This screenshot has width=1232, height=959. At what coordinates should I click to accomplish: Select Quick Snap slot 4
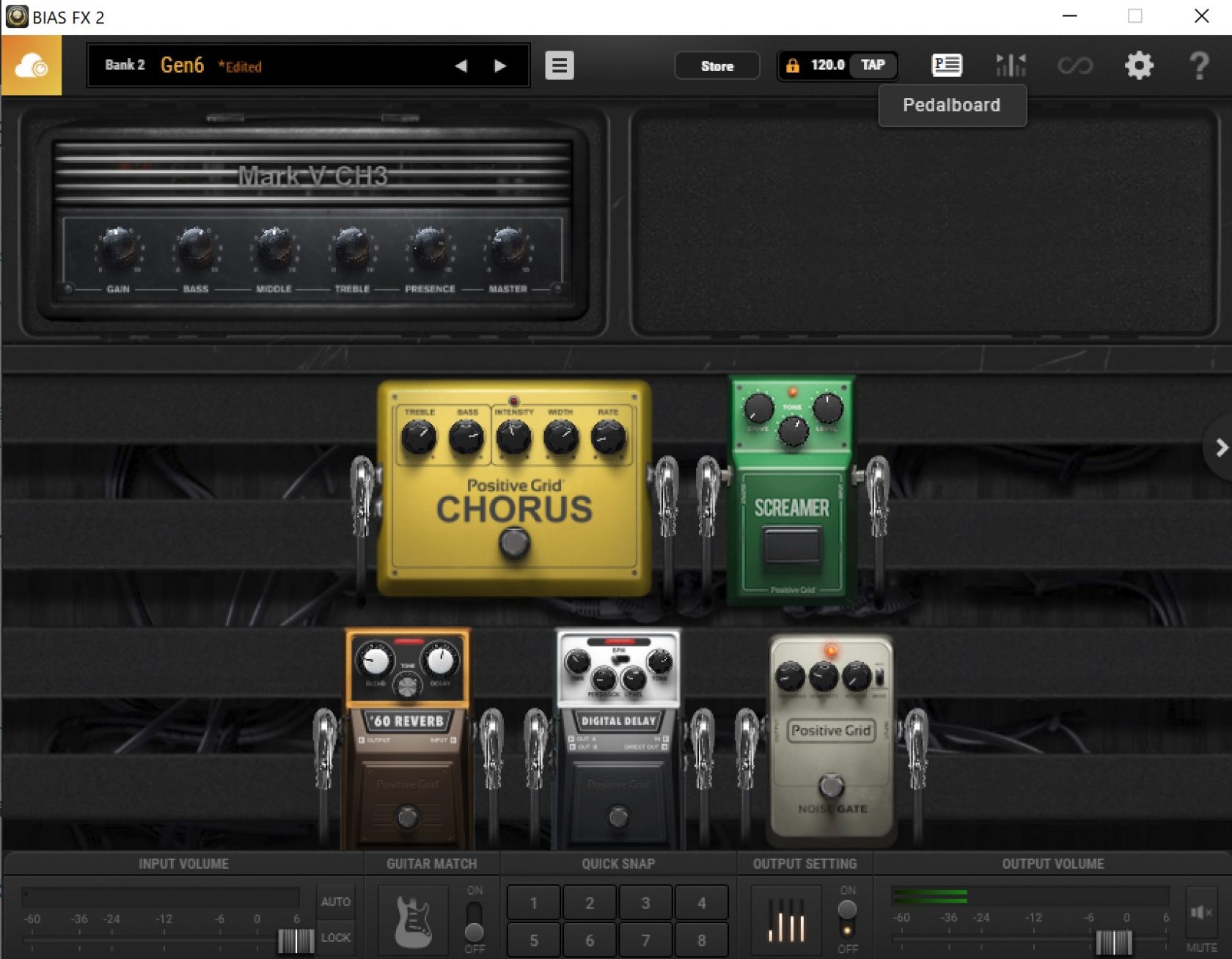[x=702, y=903]
